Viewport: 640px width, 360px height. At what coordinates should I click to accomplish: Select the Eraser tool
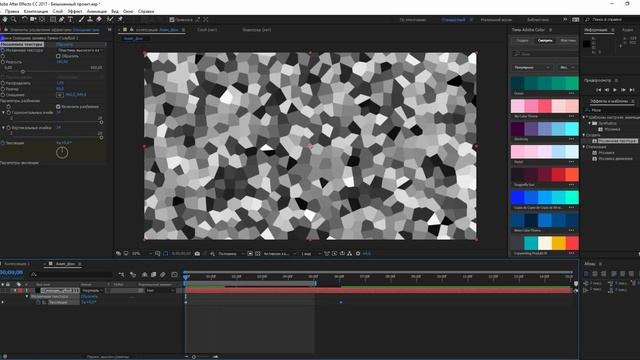(99, 19)
